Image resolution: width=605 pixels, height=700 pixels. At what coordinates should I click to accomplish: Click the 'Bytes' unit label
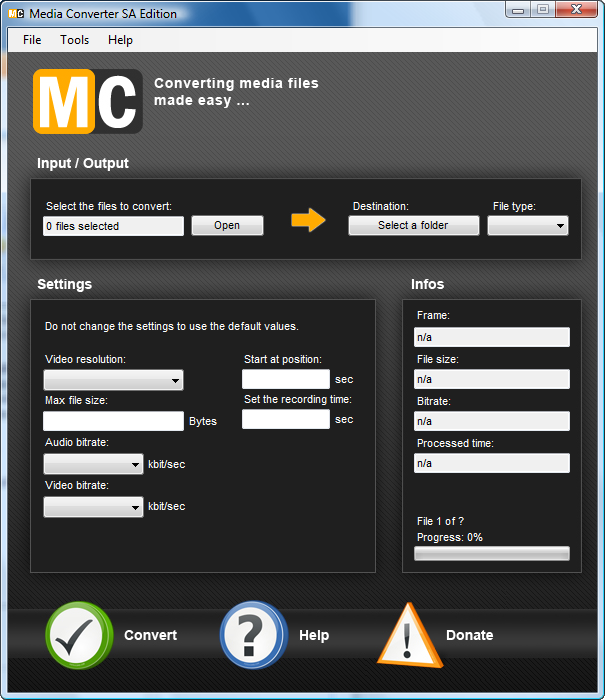coord(203,421)
